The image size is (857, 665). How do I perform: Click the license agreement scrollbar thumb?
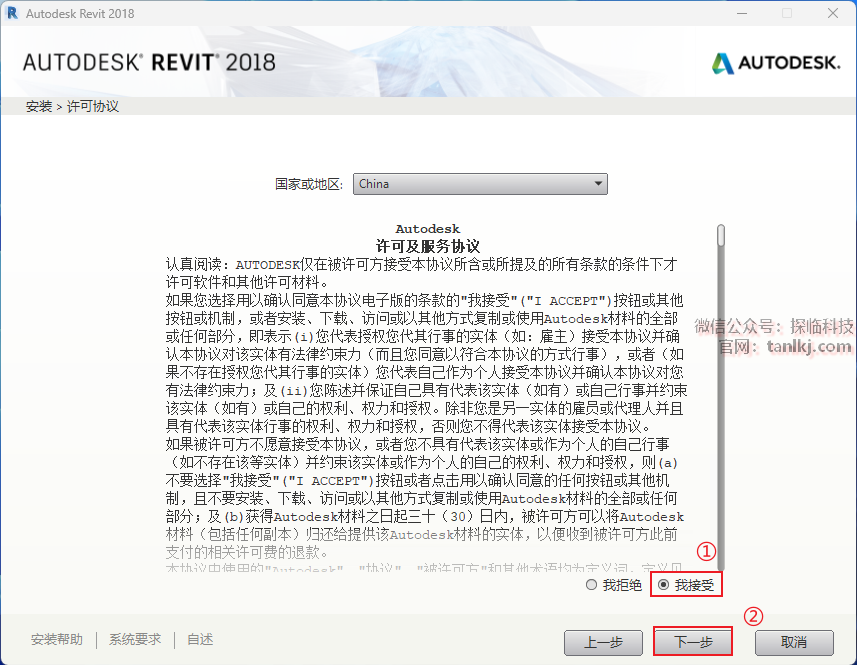(721, 236)
